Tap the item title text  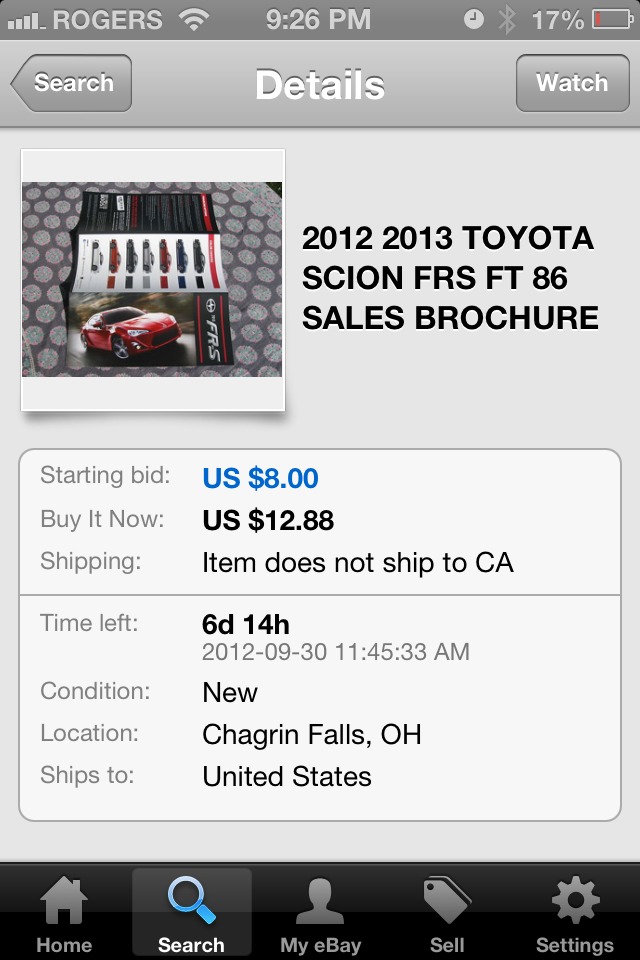point(450,278)
